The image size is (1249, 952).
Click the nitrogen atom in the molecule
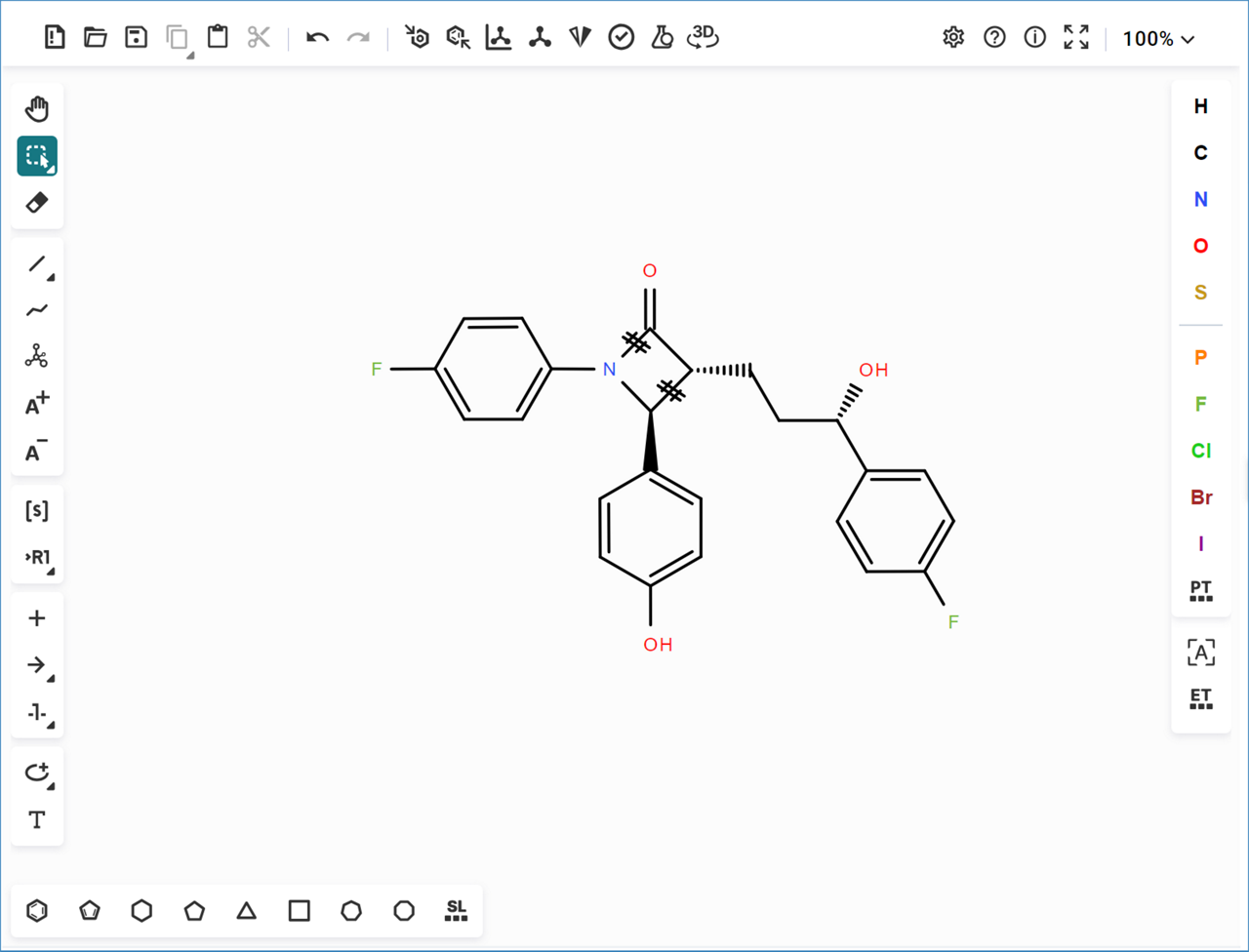pyautogui.click(x=609, y=370)
